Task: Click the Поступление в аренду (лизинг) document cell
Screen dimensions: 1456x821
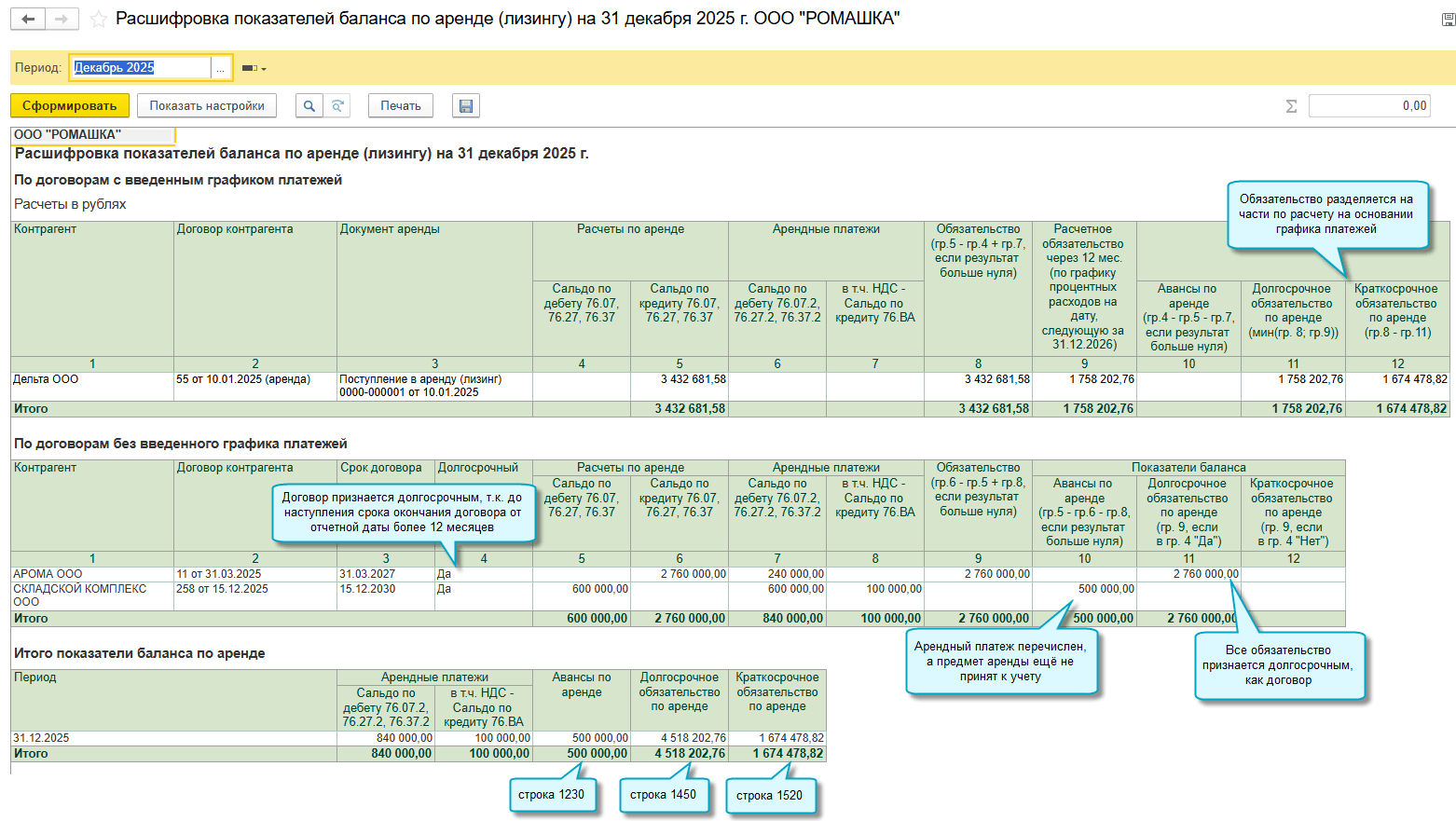Action: click(x=434, y=387)
